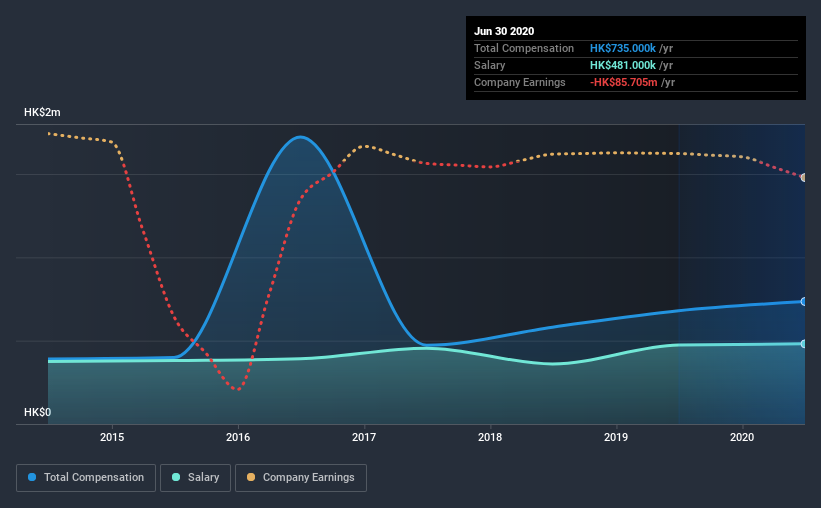Click the Salary endpoint marker at 2020
The height and width of the screenshot is (508, 821).
click(x=803, y=344)
